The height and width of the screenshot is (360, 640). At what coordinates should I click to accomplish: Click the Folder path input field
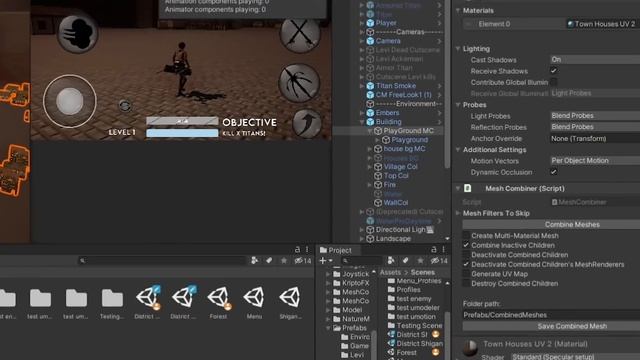pyautogui.click(x=551, y=315)
